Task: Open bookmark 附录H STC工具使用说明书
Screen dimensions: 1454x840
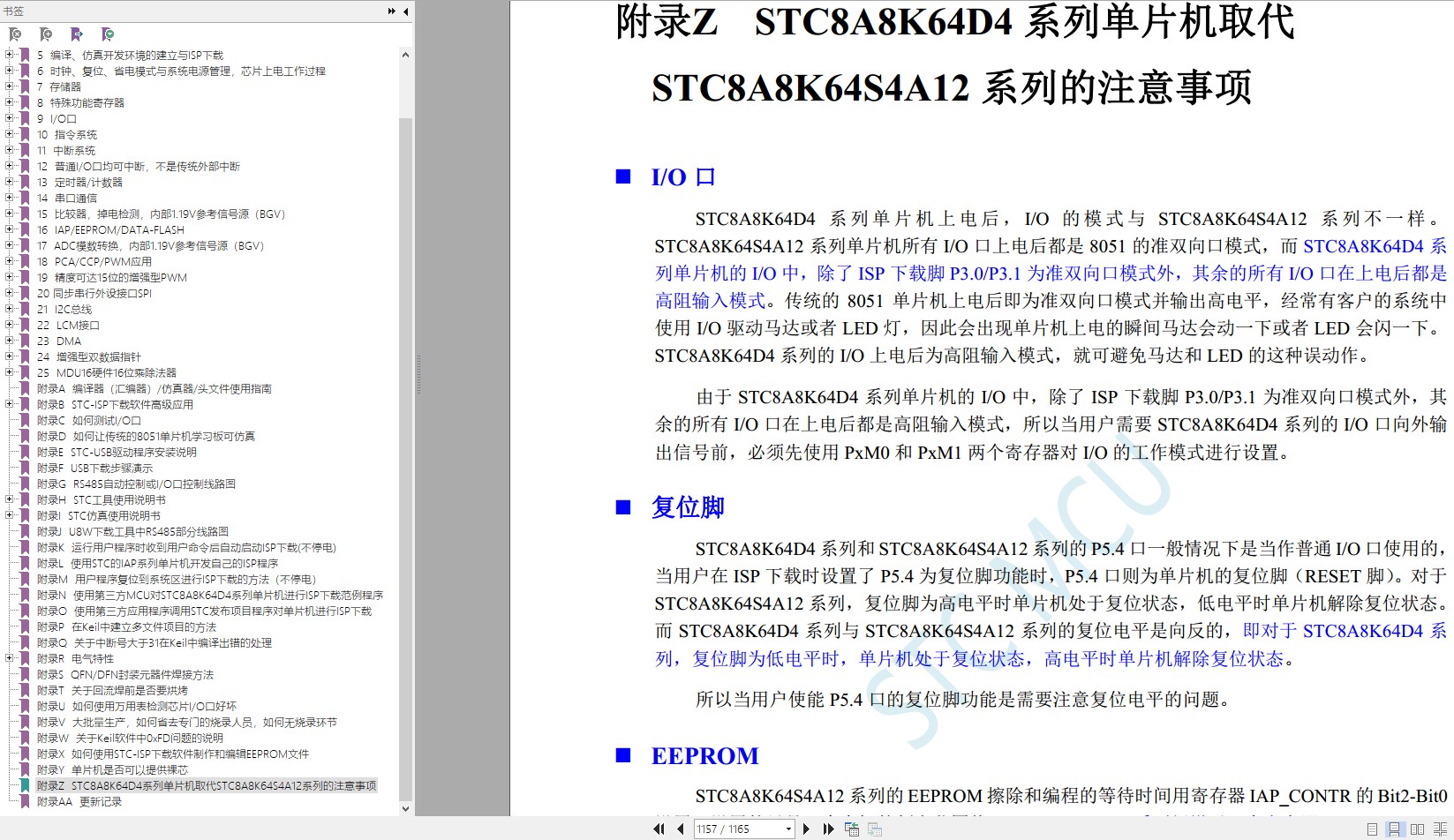Action: point(102,499)
